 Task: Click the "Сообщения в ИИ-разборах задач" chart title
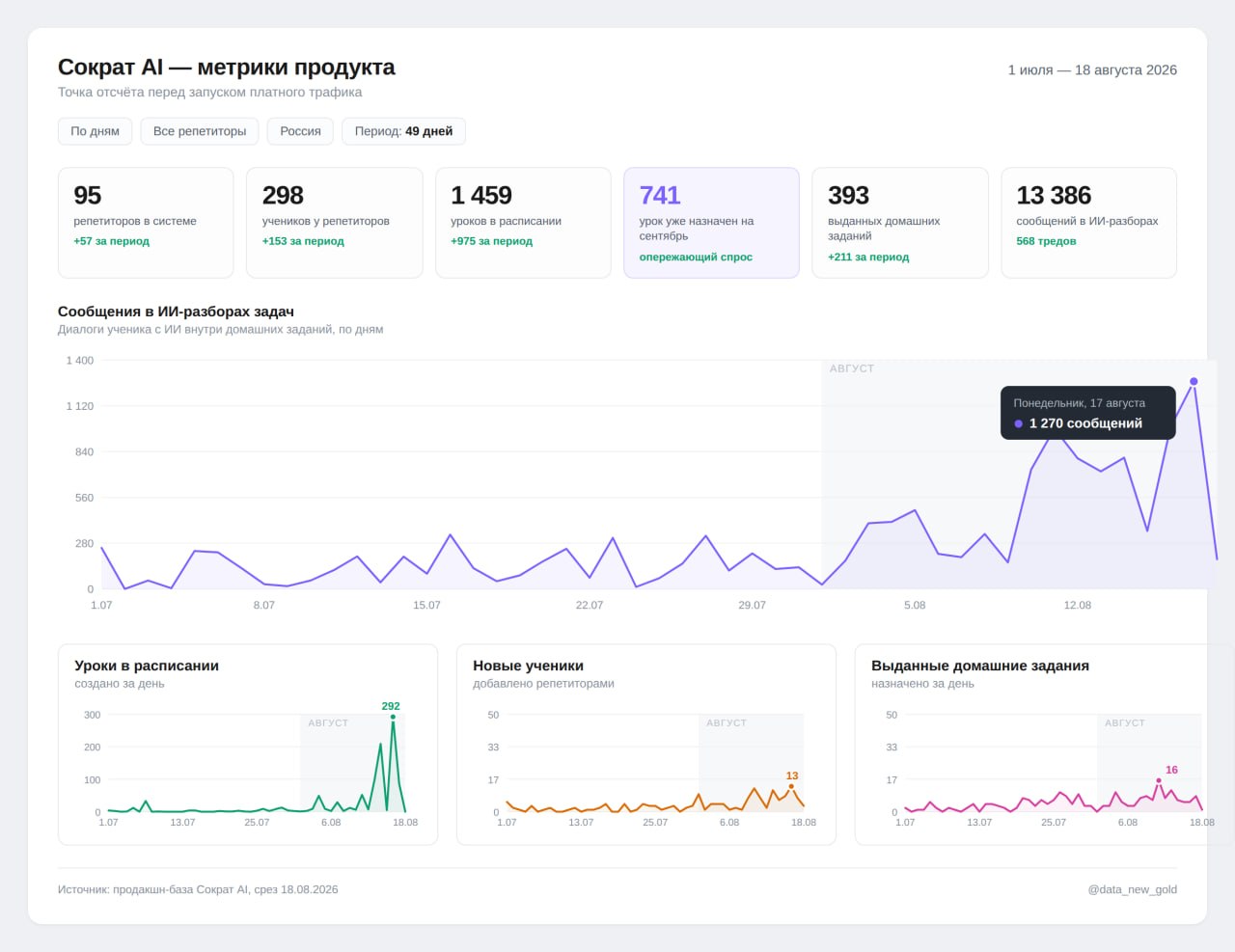[176, 312]
